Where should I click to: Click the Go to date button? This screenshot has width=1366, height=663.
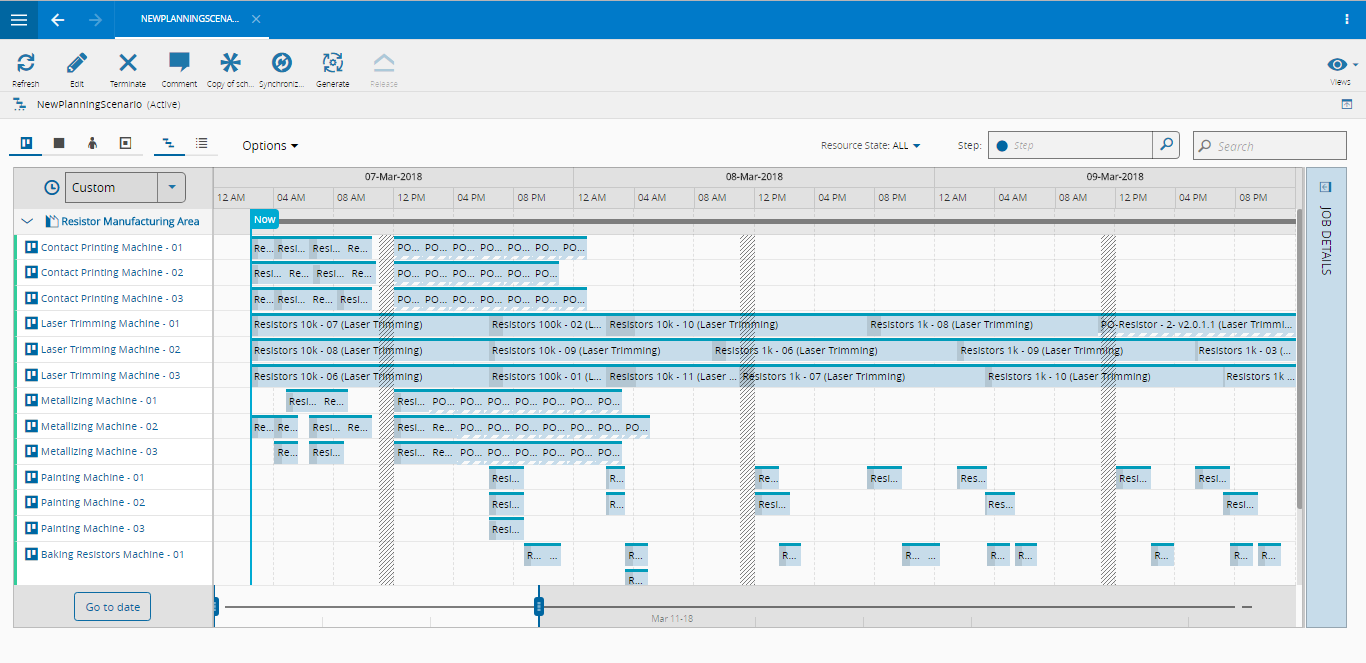point(112,607)
